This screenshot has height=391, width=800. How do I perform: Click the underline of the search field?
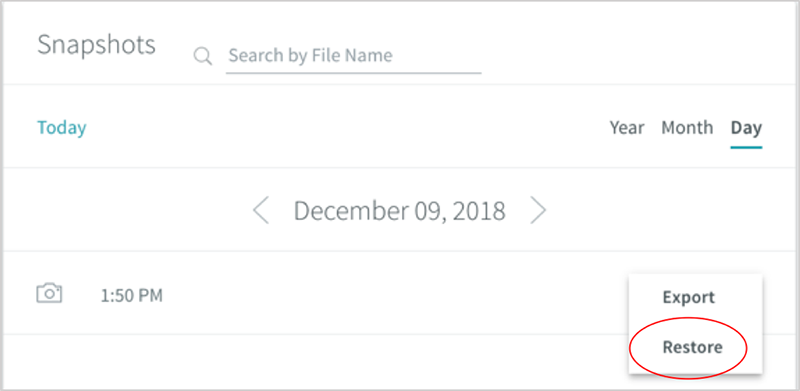point(354,73)
